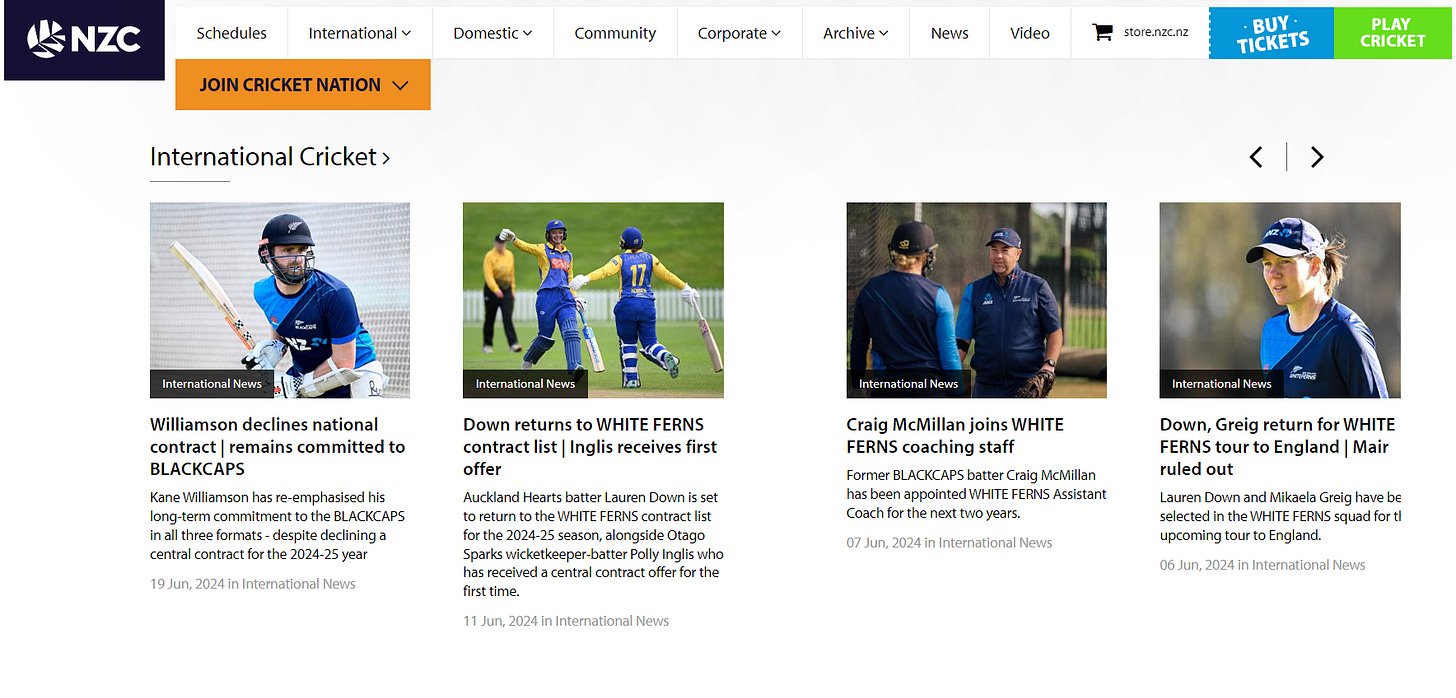Click the 07 Jun, 2024 date line
Screen dimensions: 1456x698
coord(949,543)
